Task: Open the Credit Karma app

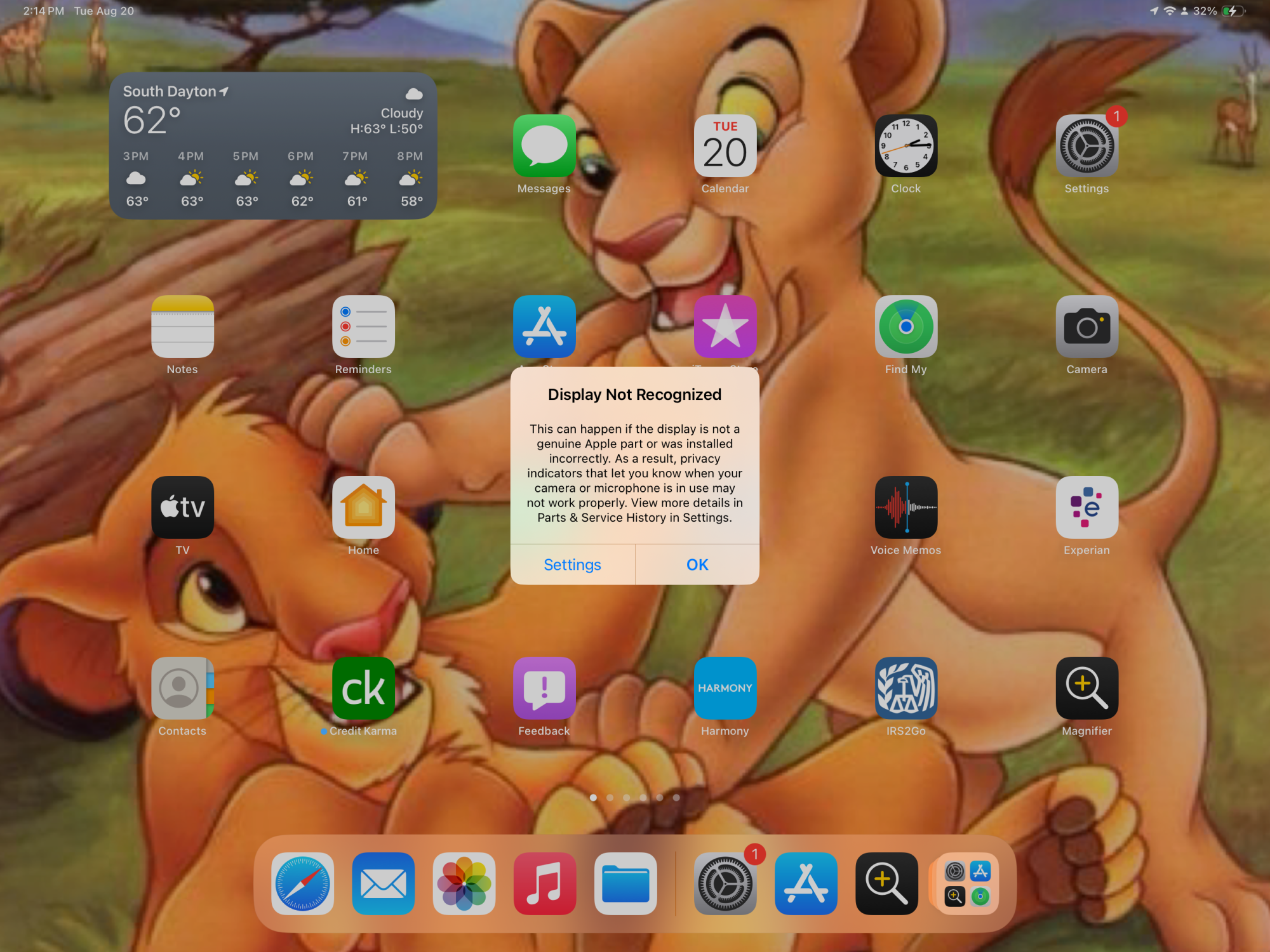Action: 363,688
